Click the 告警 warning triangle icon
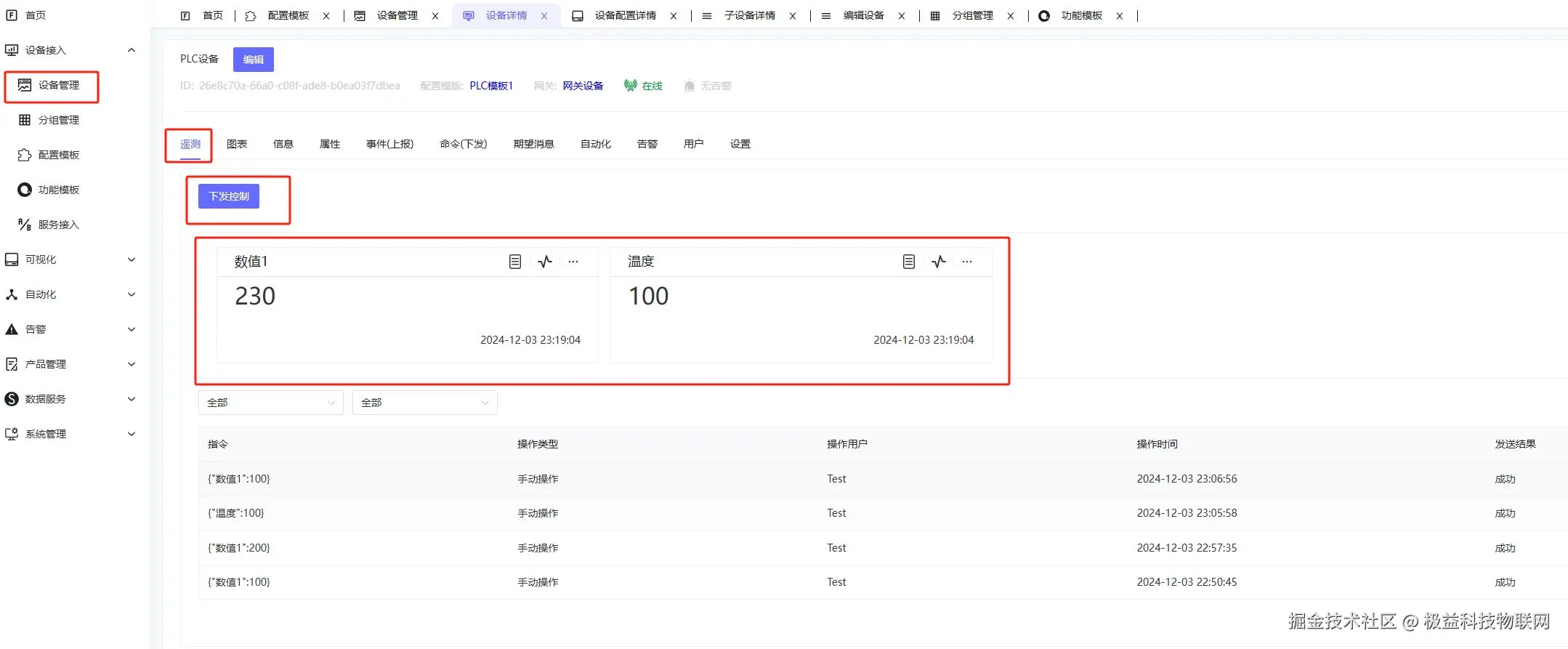 pos(12,329)
